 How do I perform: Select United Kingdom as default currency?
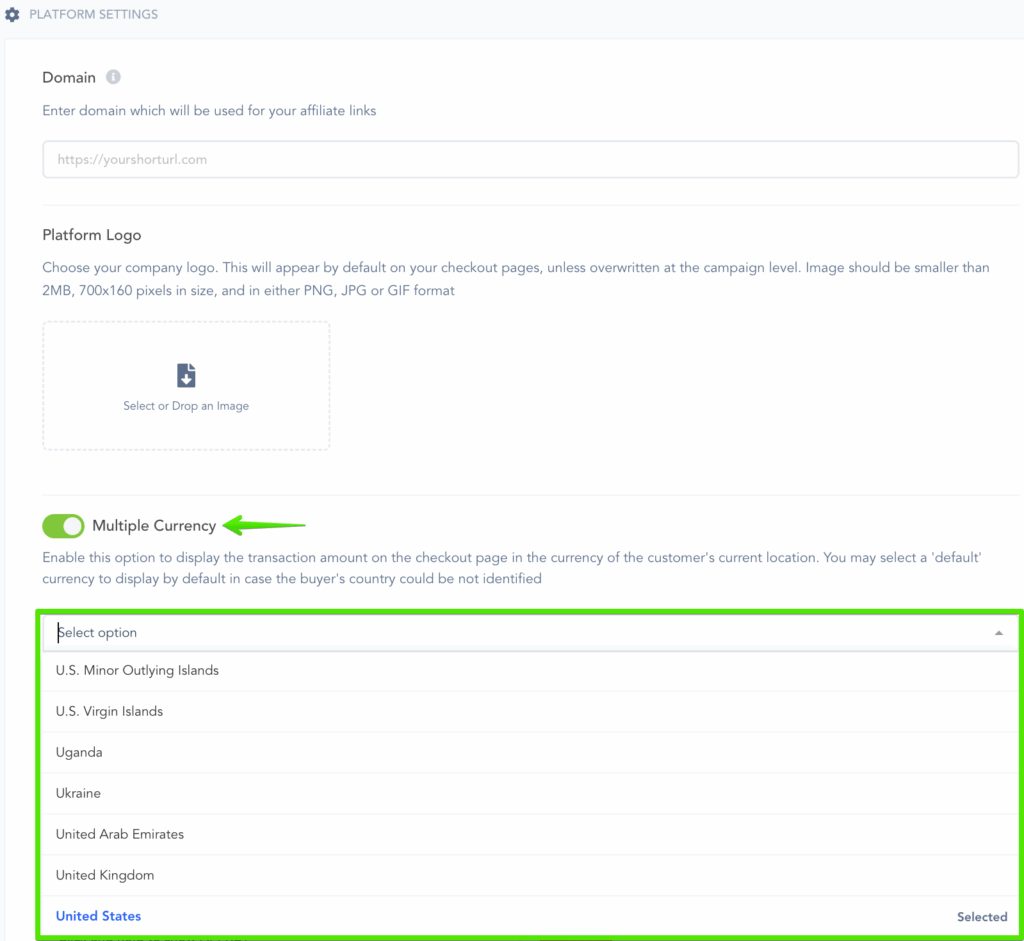tap(105, 875)
